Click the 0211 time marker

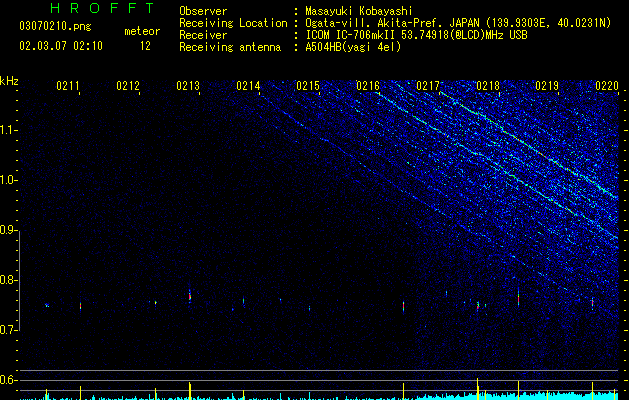68,86
